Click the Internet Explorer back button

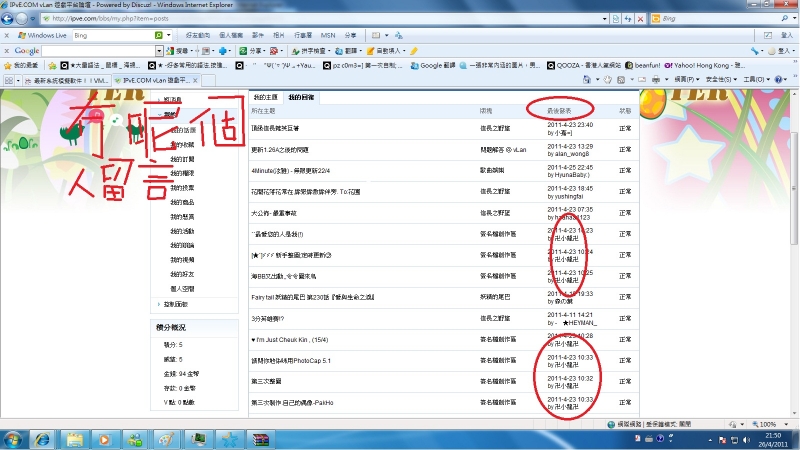(x=11, y=19)
